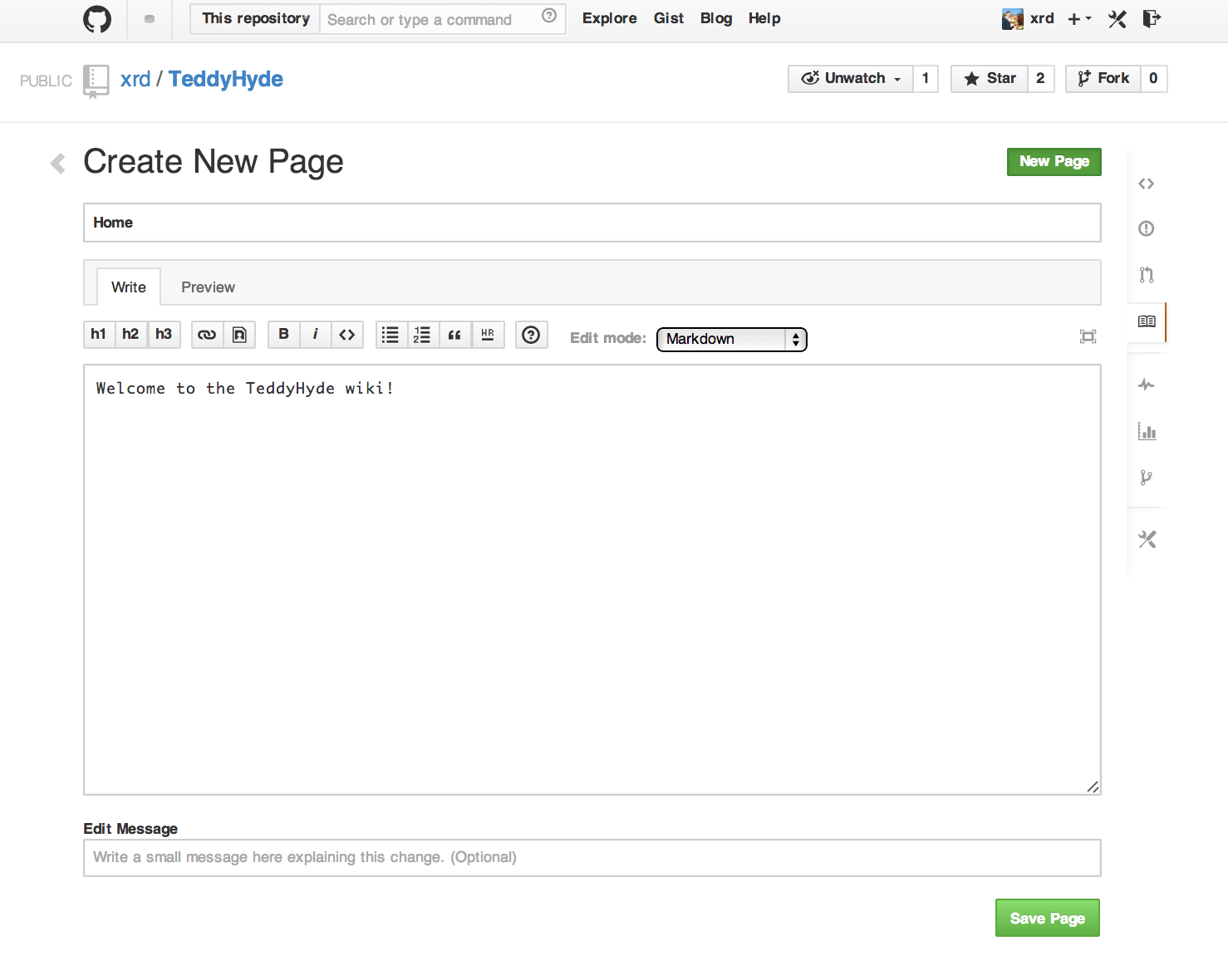The width and height of the screenshot is (1228, 980).
Task: Open the Edit mode Markdown dropdown
Action: [x=731, y=339]
